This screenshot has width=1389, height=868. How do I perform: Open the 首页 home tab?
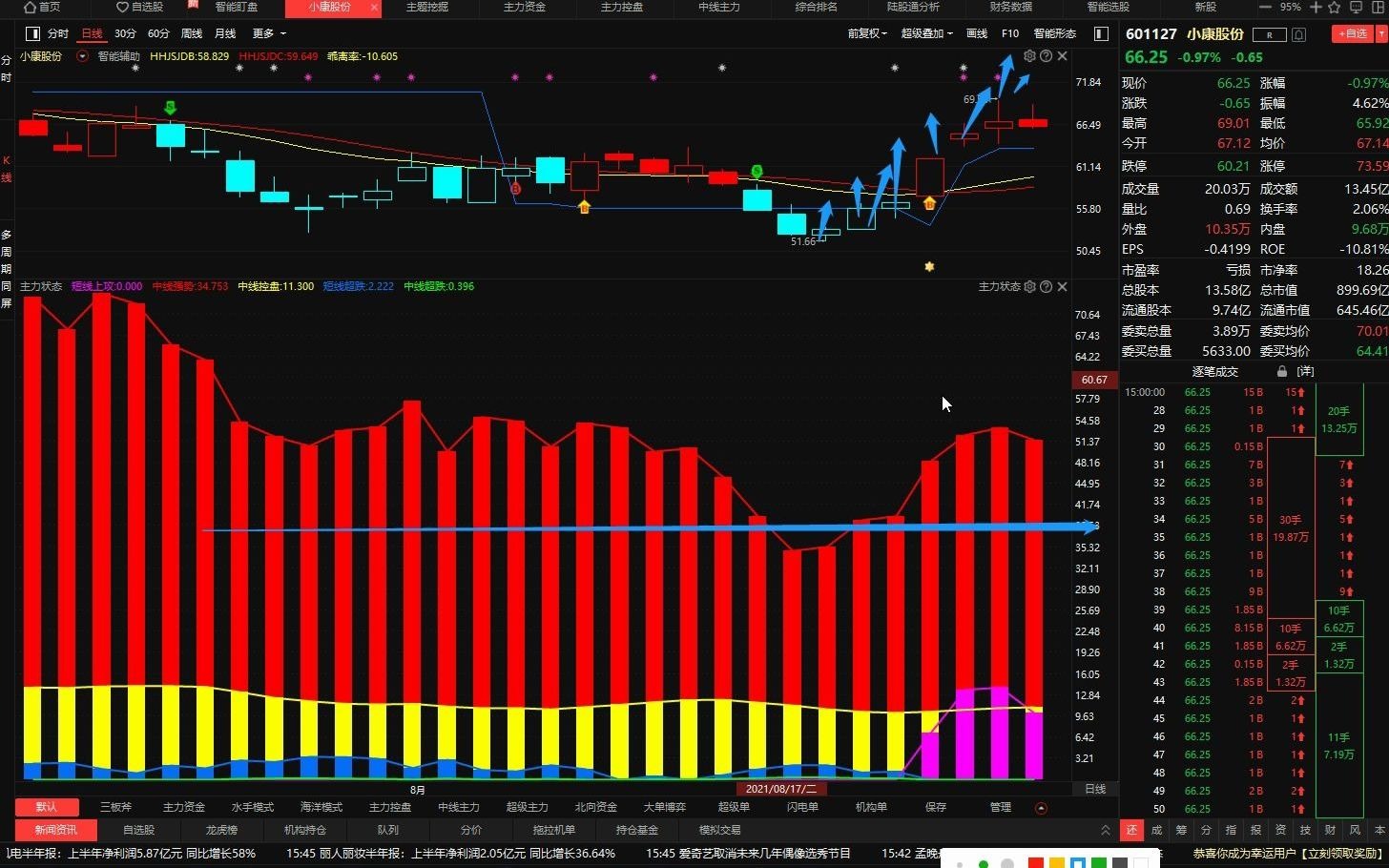[42, 7]
